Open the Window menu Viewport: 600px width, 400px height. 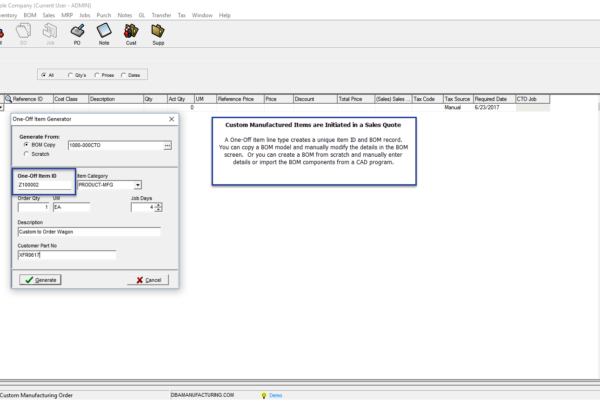202,15
